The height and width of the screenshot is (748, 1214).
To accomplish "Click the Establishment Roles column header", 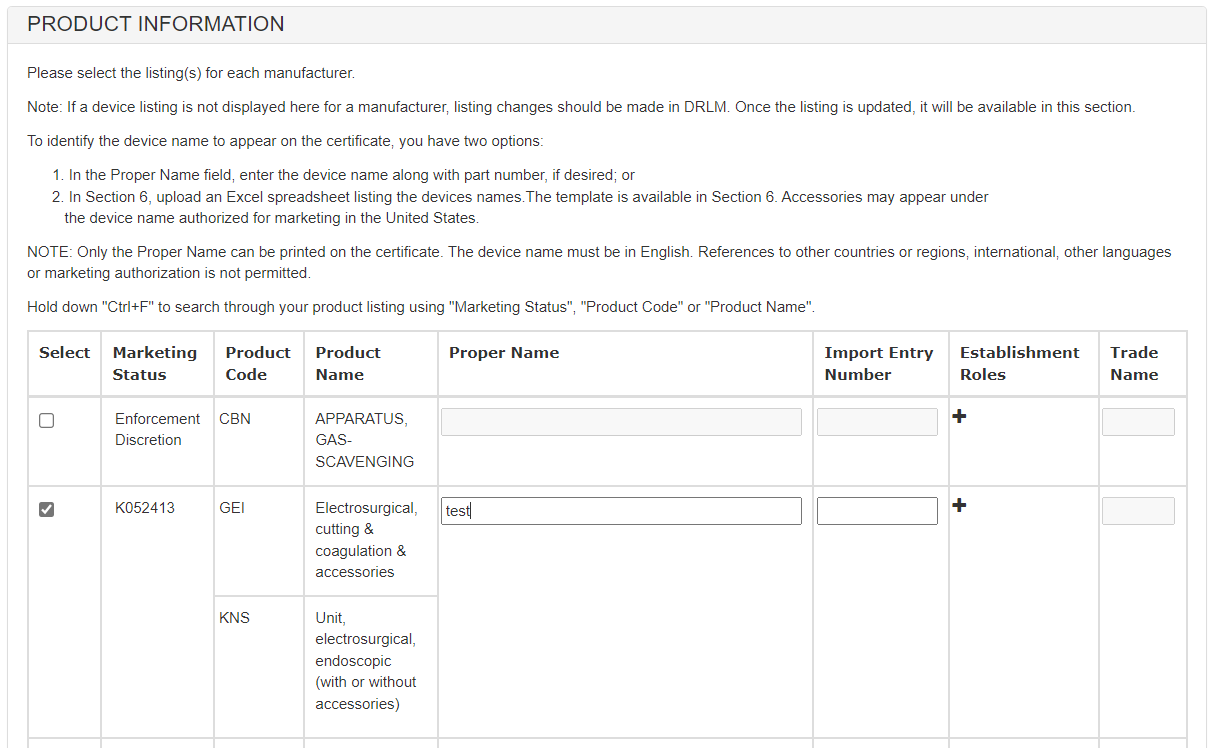I will click(x=1019, y=364).
